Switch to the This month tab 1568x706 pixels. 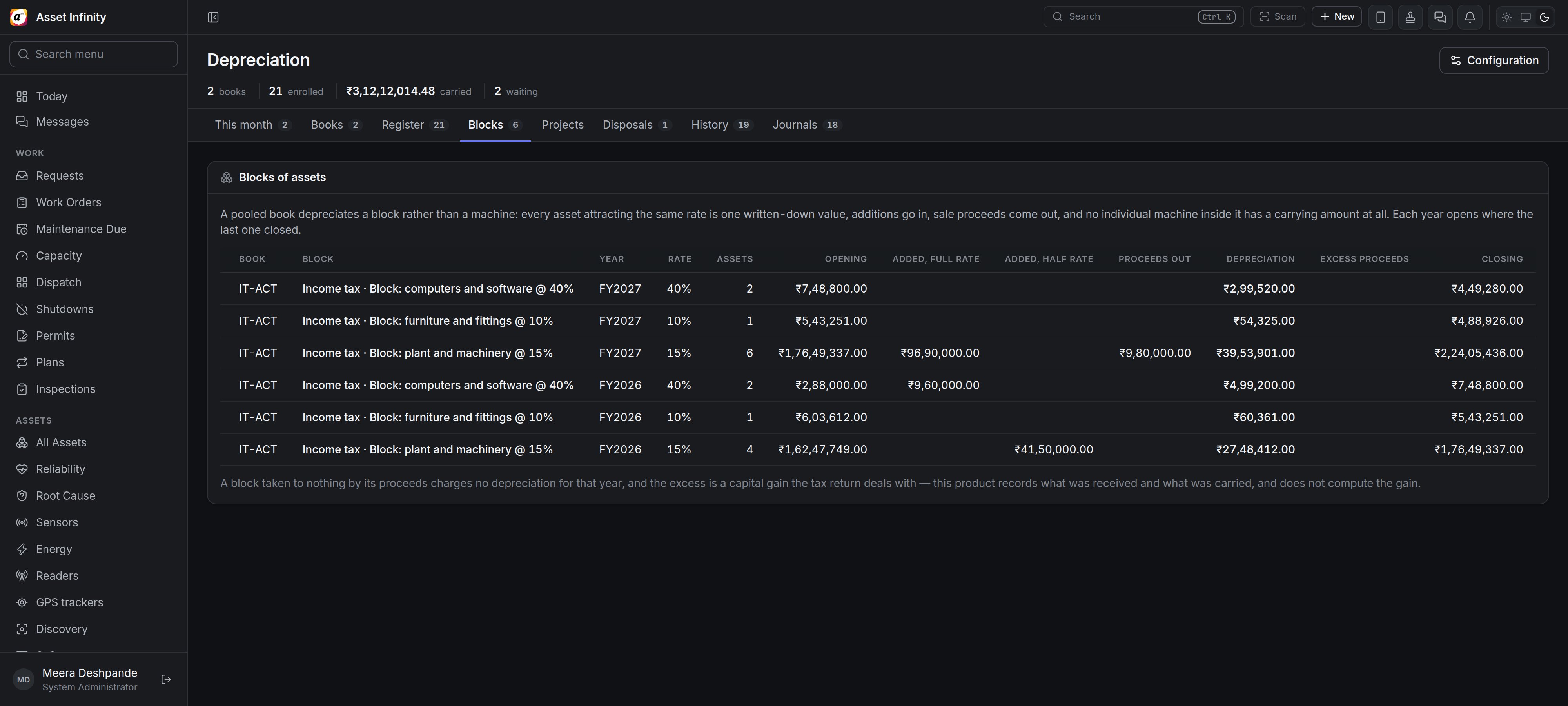point(253,125)
